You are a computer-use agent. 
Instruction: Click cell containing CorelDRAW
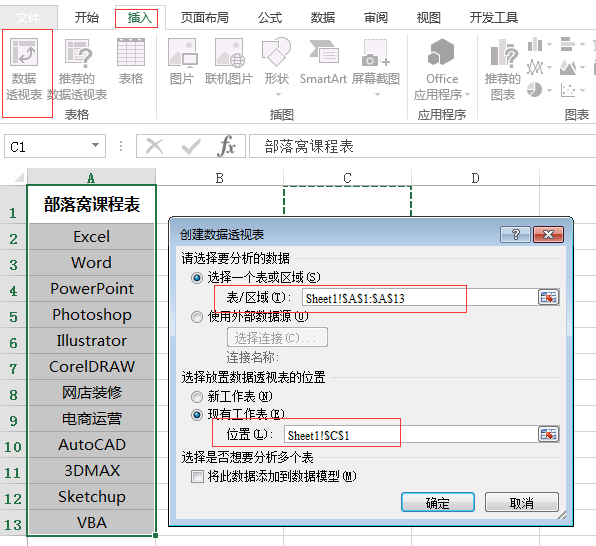(x=92, y=367)
